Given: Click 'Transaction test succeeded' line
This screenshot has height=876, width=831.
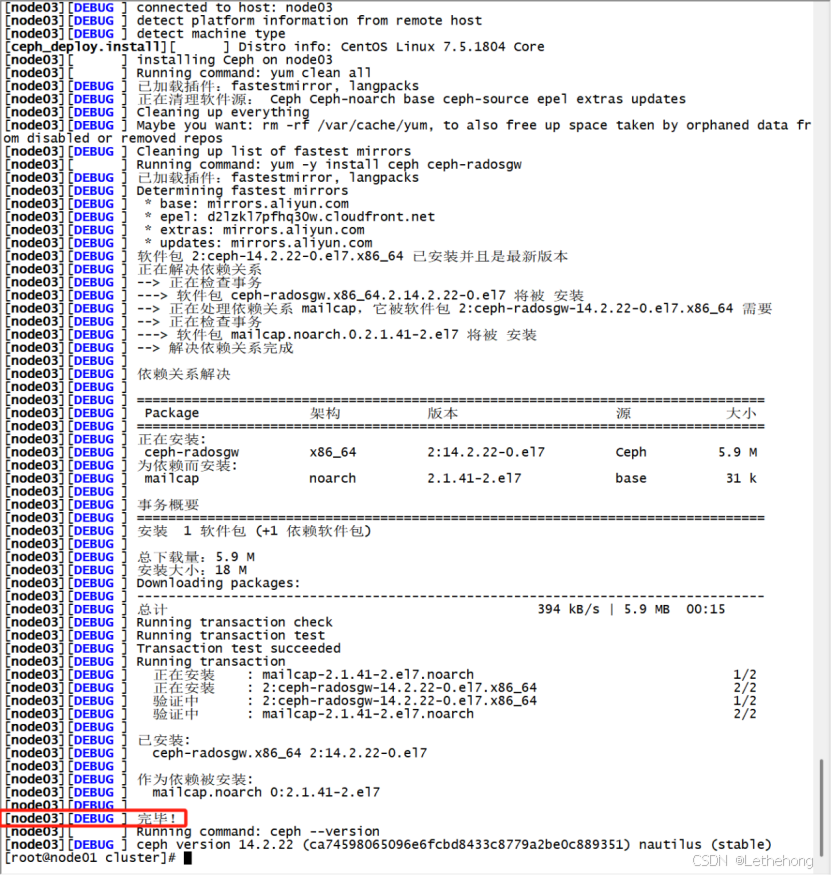Looking at the screenshot, I should [238, 649].
